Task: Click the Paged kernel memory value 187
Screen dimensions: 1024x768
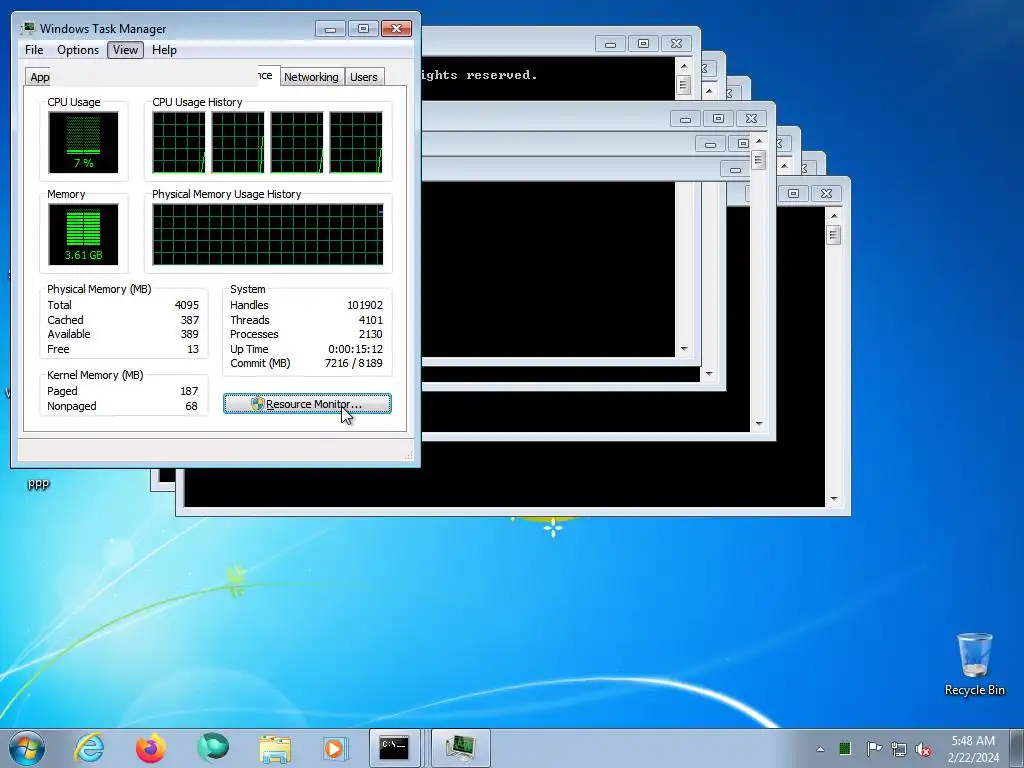Action: (x=189, y=391)
